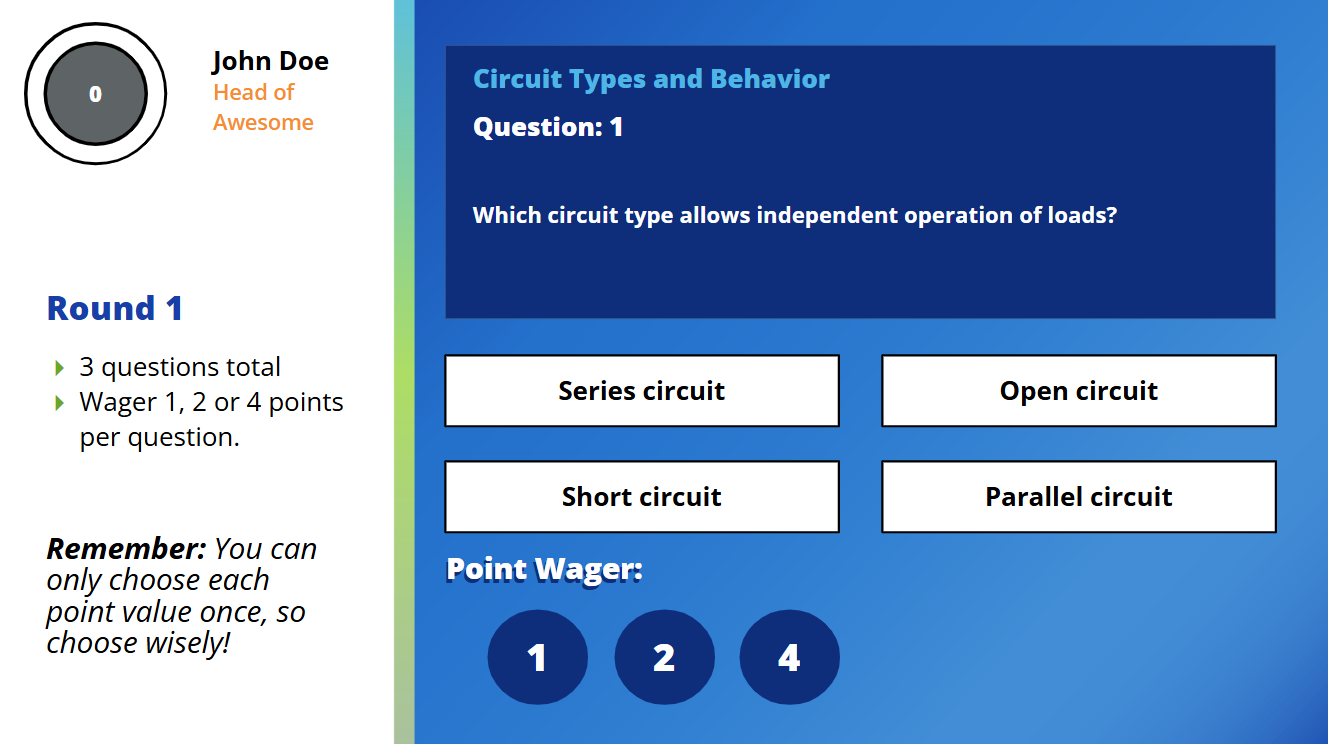Image resolution: width=1328 pixels, height=744 pixels.
Task: Expand the 3 questions total bullet arrow
Action: [59, 366]
